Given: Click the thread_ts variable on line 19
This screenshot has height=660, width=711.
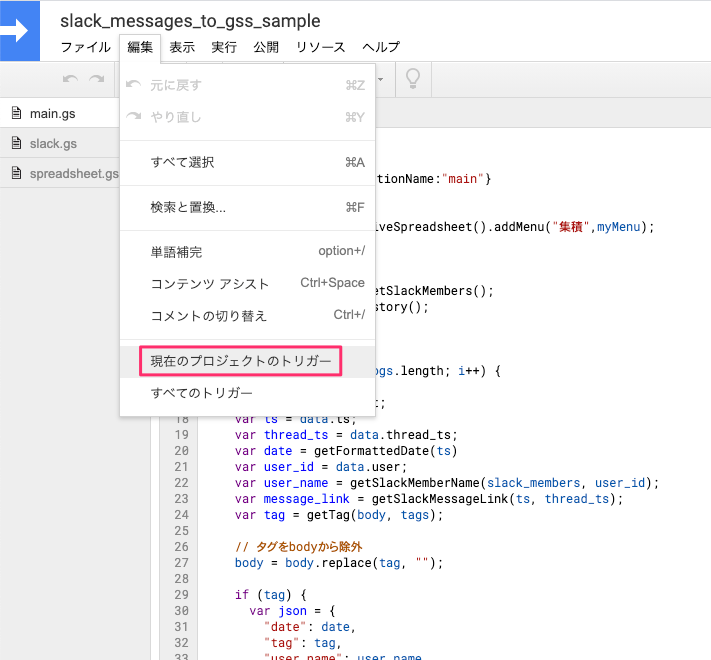Looking at the screenshot, I should [x=296, y=435].
